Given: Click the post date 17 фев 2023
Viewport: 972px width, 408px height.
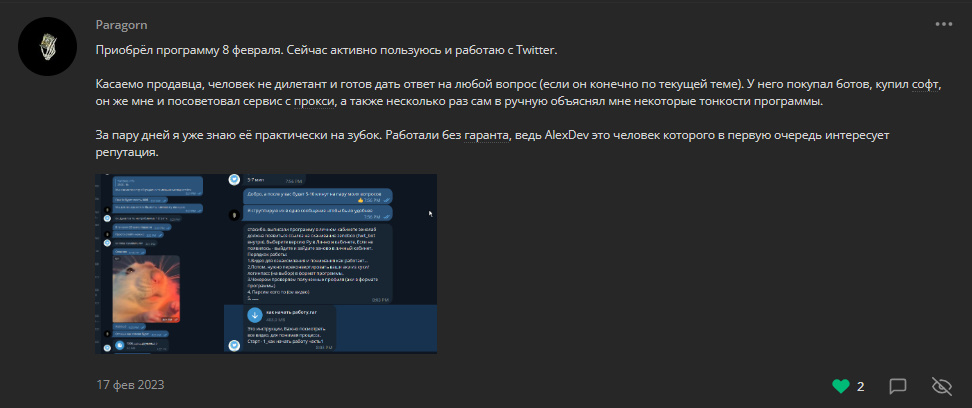Looking at the screenshot, I should [x=130, y=384].
